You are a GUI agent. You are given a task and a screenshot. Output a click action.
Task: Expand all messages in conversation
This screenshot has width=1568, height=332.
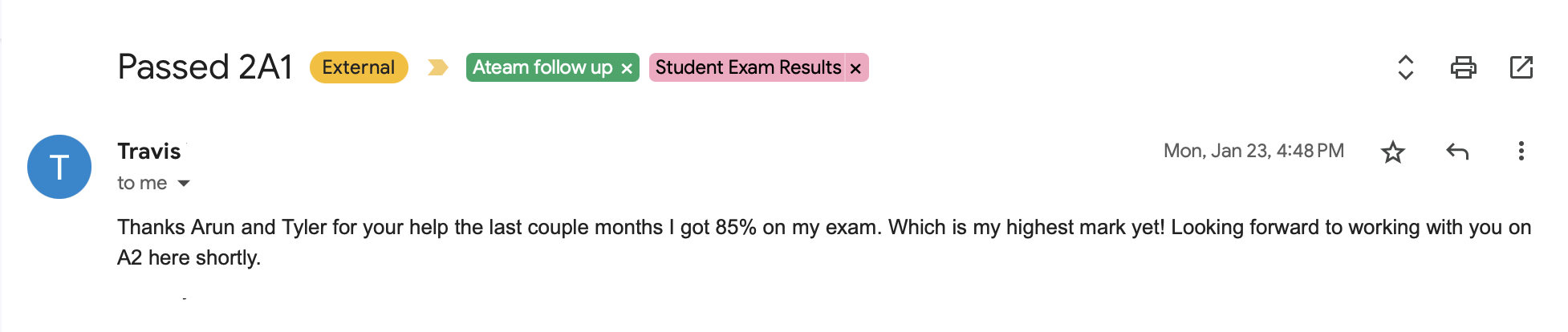click(1405, 67)
